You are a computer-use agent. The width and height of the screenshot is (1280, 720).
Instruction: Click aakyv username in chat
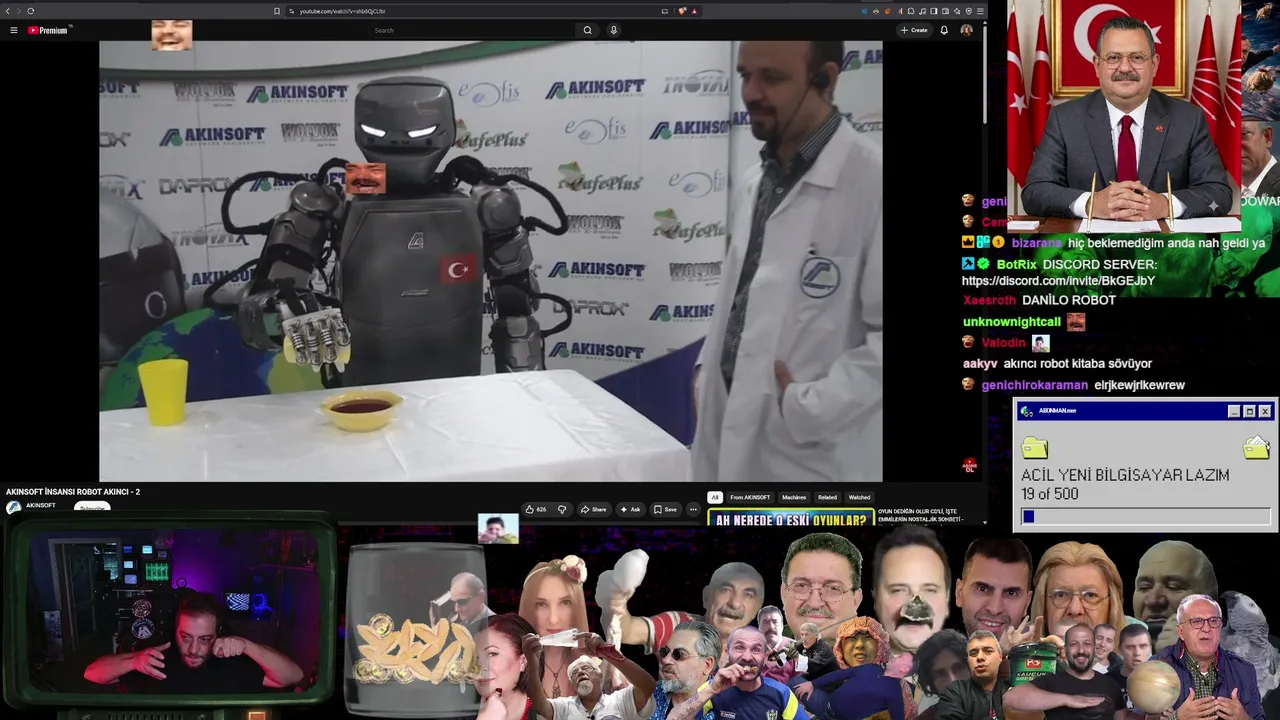pyautogui.click(x=980, y=364)
